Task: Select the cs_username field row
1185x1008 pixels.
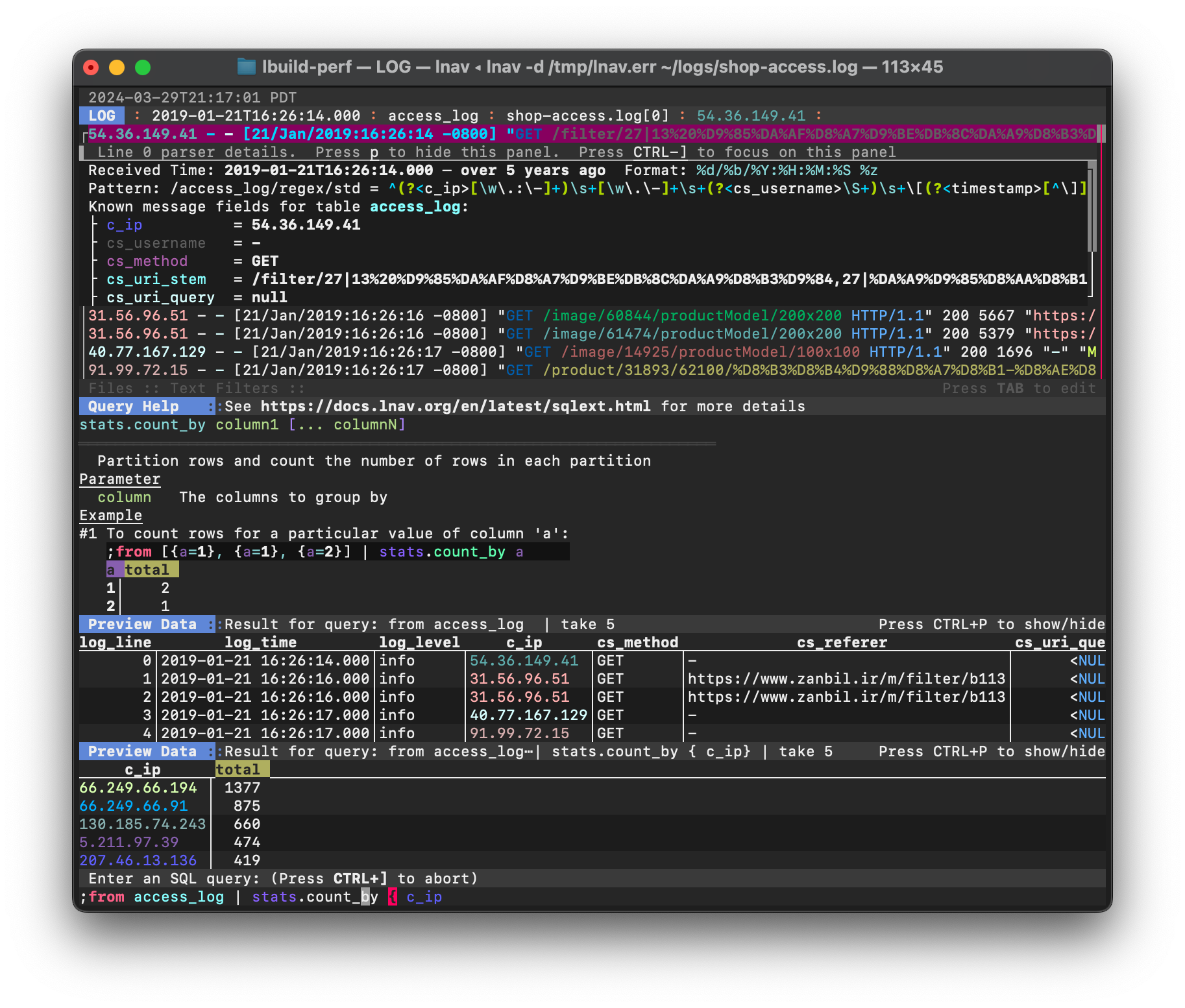Action: [x=156, y=243]
